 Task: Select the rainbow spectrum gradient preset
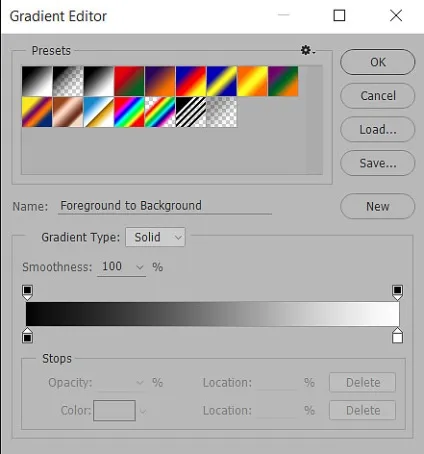tap(129, 112)
